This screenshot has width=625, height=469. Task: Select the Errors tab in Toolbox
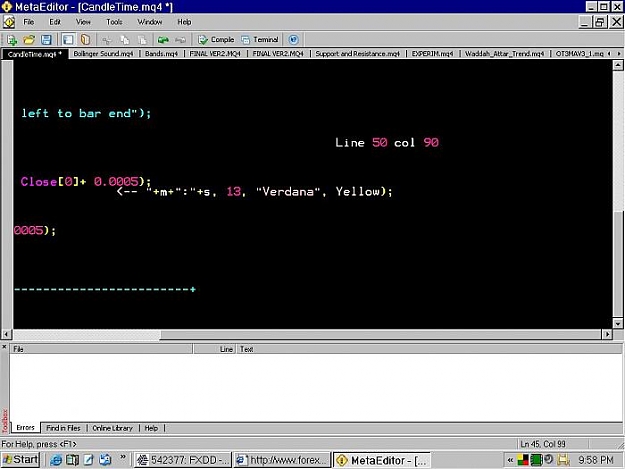(x=26, y=428)
